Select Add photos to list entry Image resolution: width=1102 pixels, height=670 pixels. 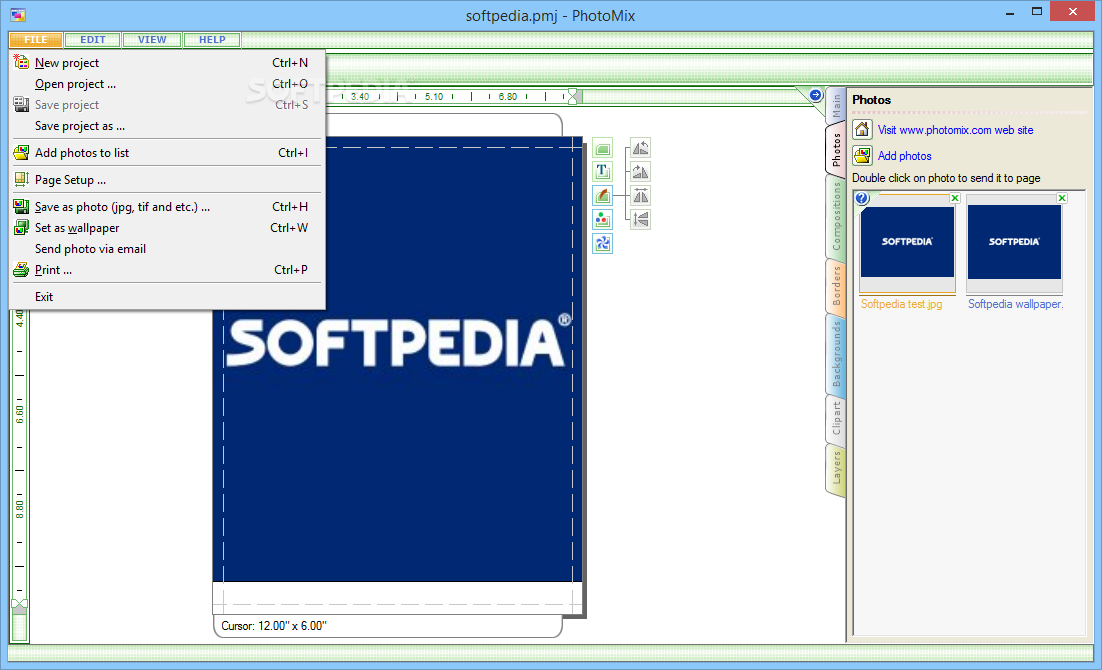pos(167,153)
